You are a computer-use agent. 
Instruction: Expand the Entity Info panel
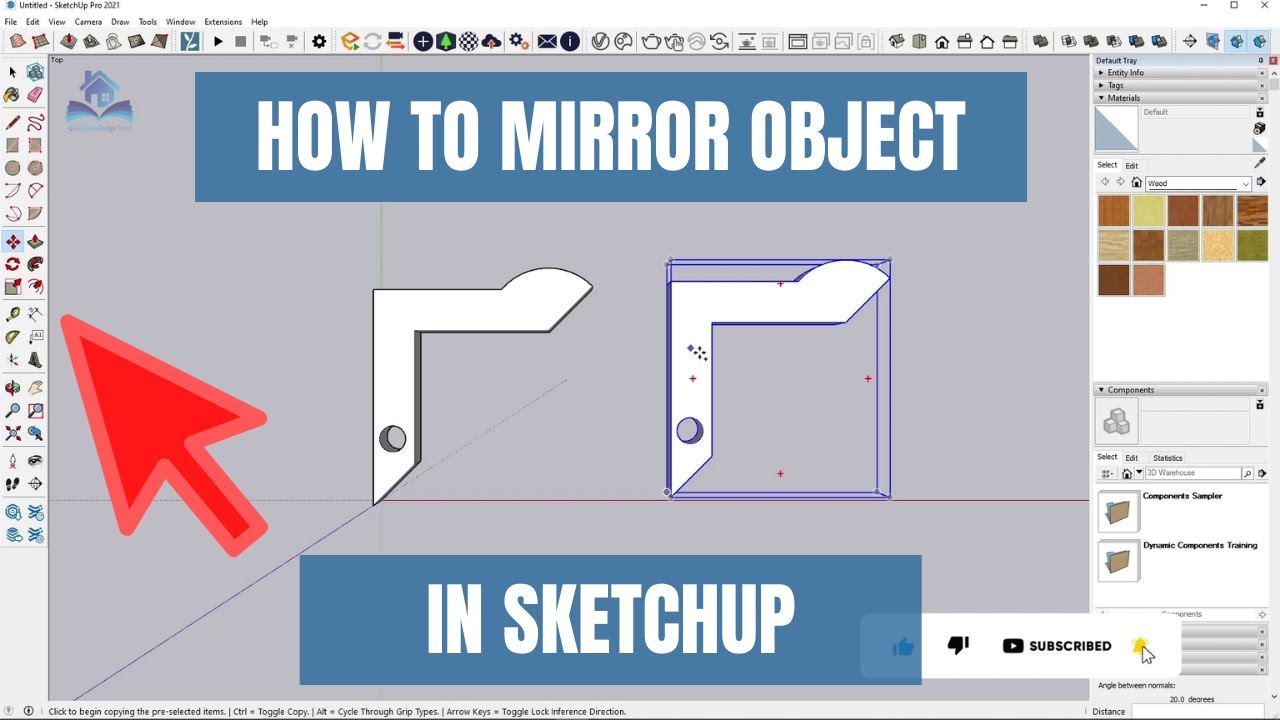[1180, 73]
